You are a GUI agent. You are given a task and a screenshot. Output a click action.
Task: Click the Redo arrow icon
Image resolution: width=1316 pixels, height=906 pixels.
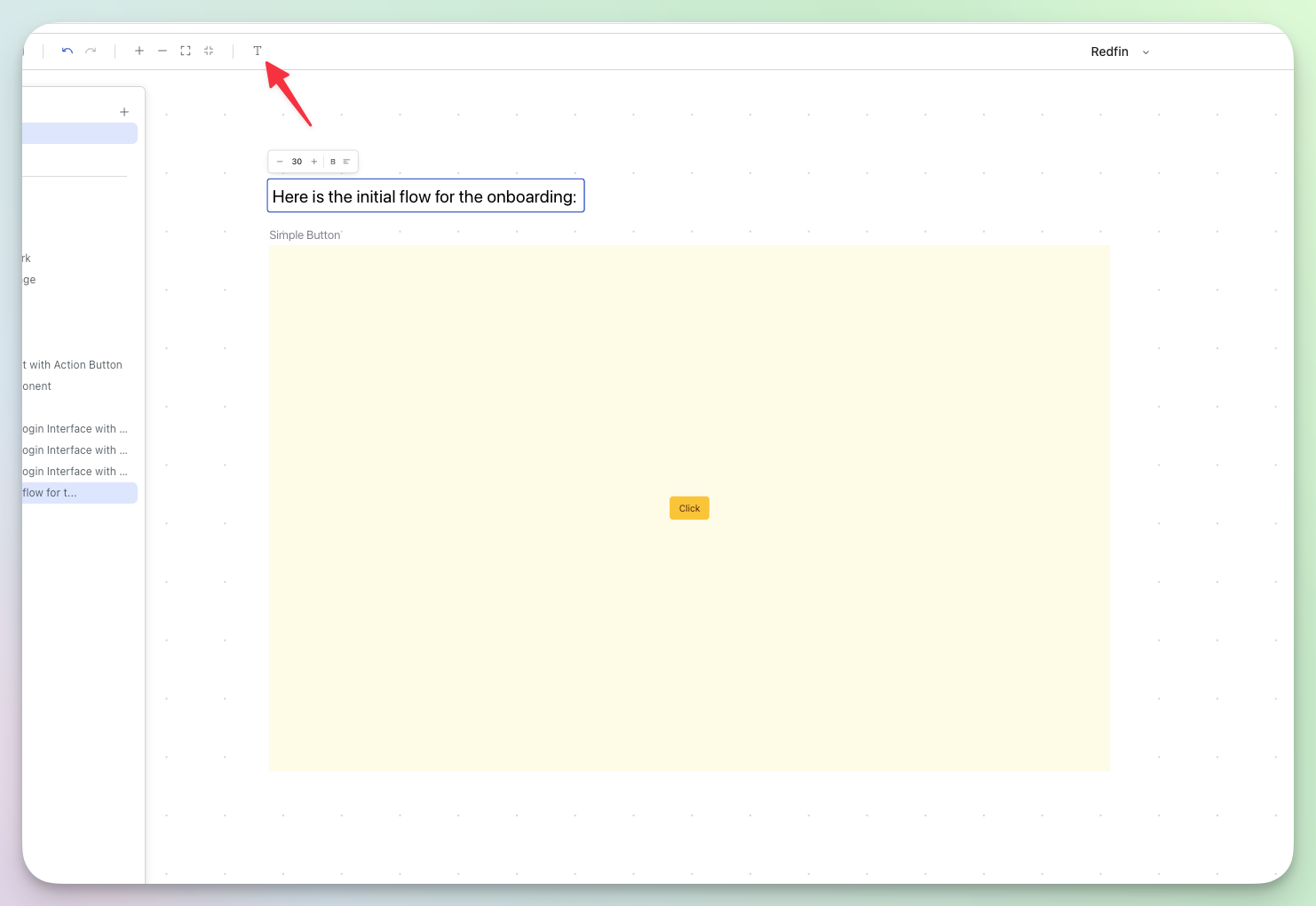coord(90,51)
